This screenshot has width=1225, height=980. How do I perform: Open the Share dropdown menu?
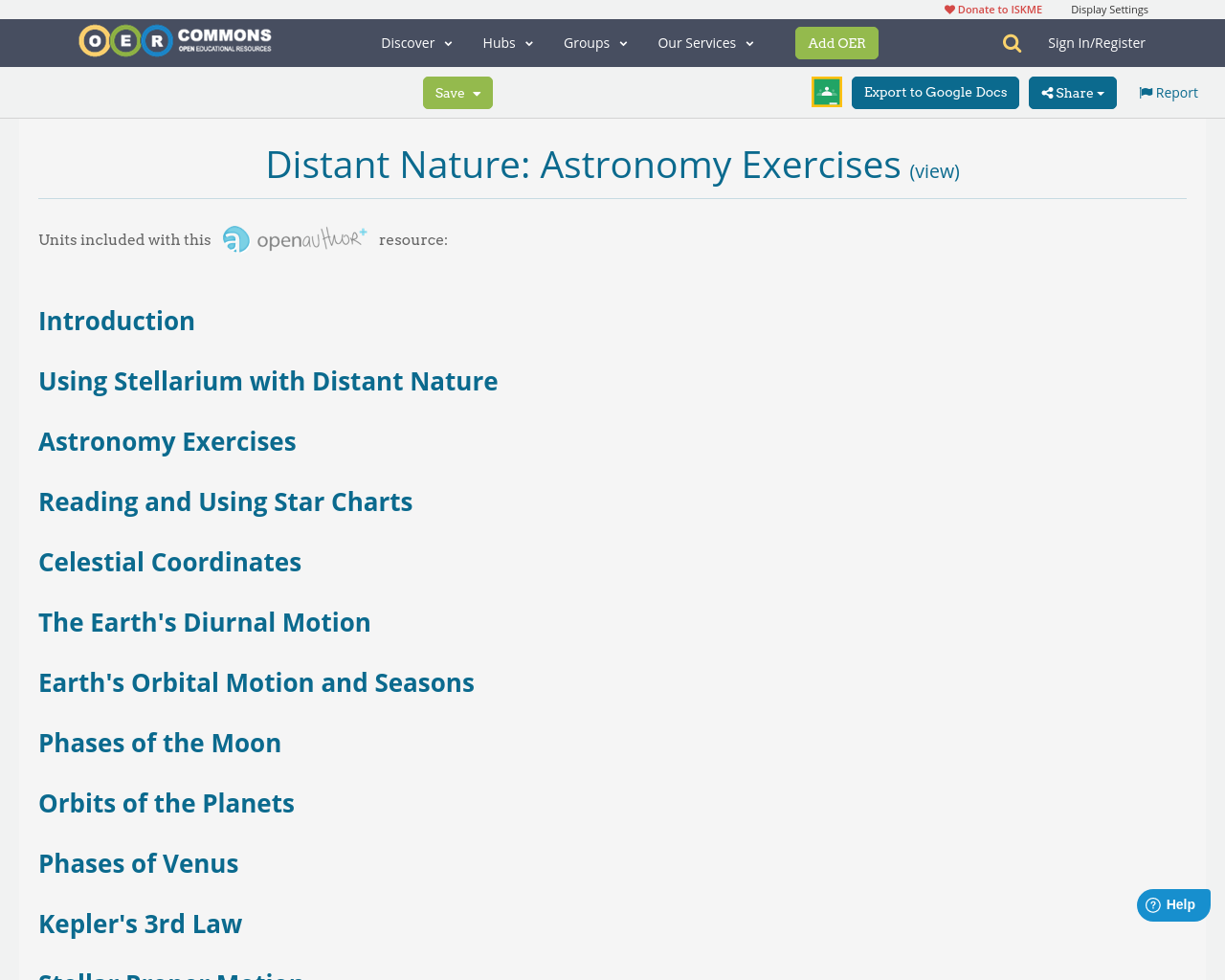(1072, 92)
